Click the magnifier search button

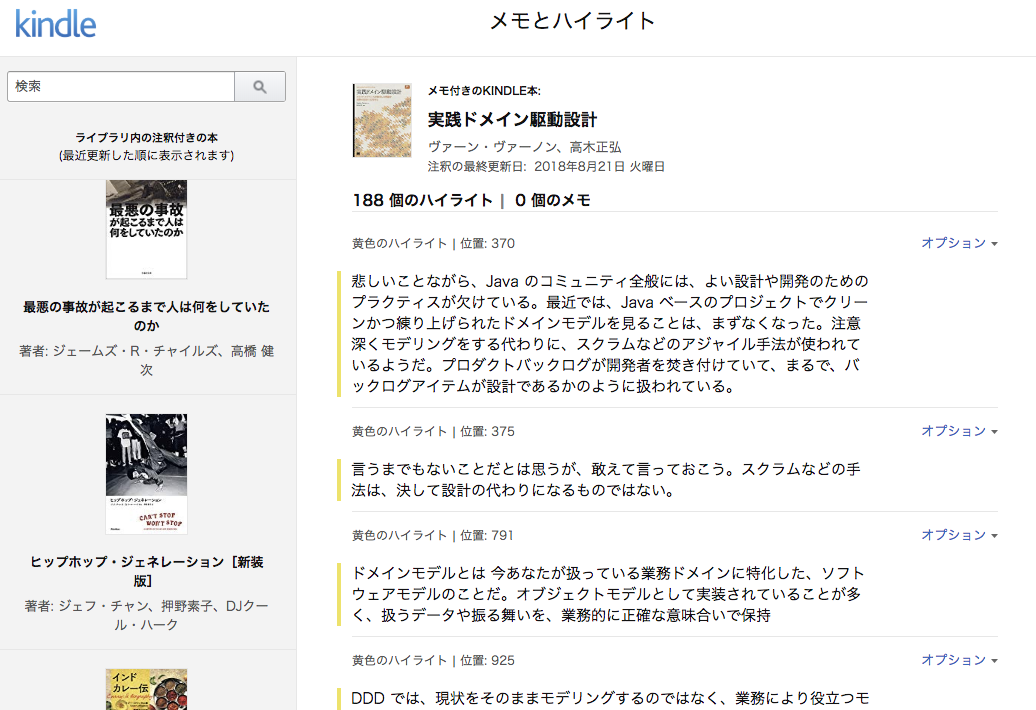260,87
